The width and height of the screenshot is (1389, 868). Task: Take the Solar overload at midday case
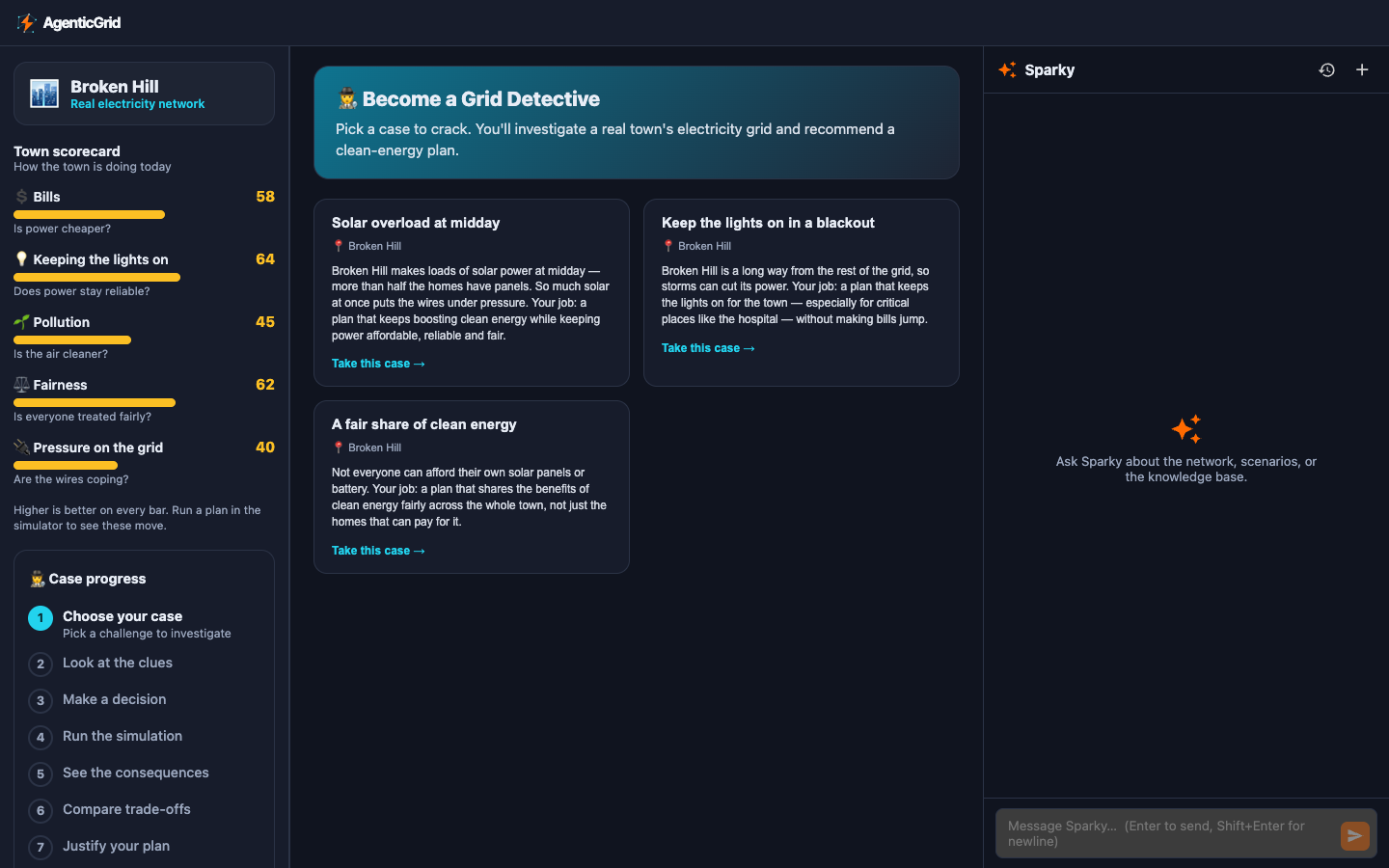[x=378, y=364]
